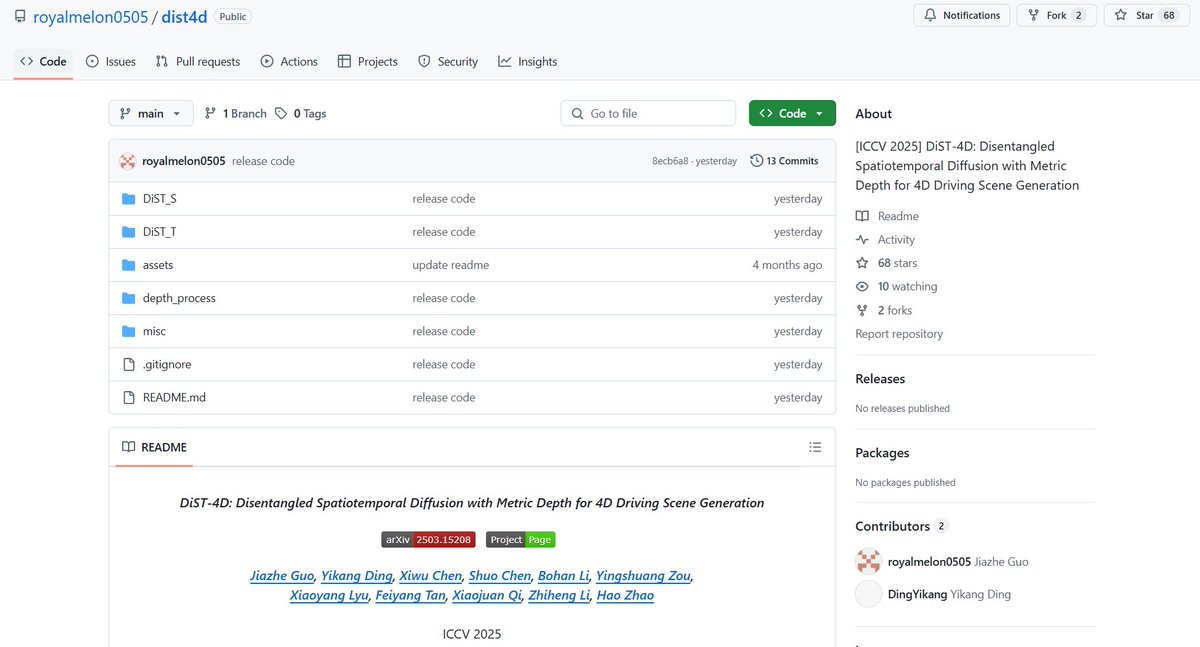
Task: Open the Releases heading link
Action: tap(880, 379)
